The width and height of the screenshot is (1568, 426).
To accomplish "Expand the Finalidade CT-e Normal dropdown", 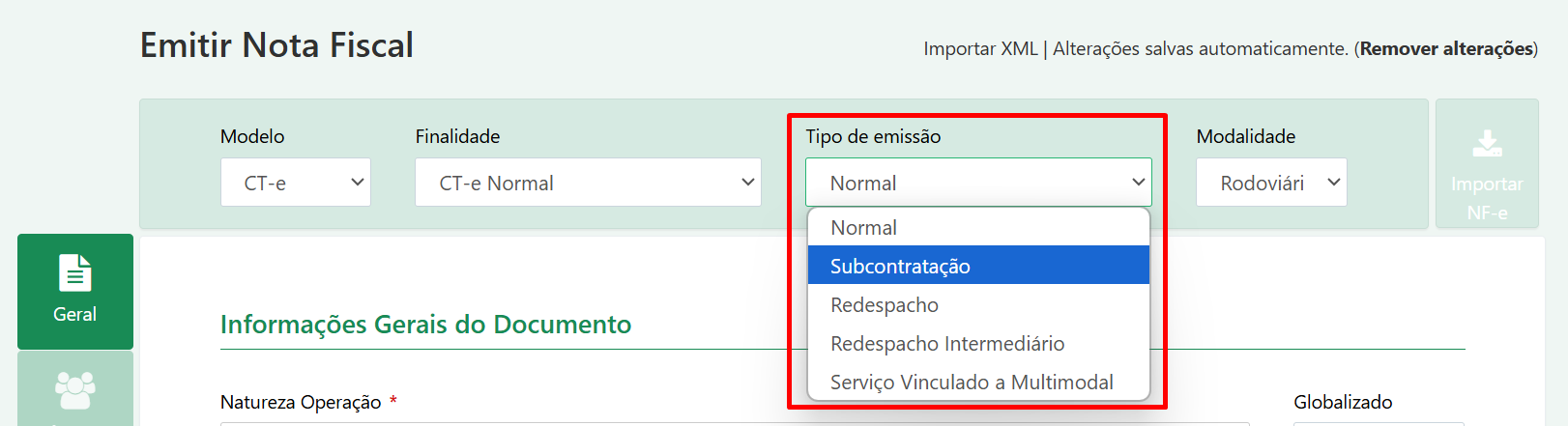I will (x=588, y=183).
